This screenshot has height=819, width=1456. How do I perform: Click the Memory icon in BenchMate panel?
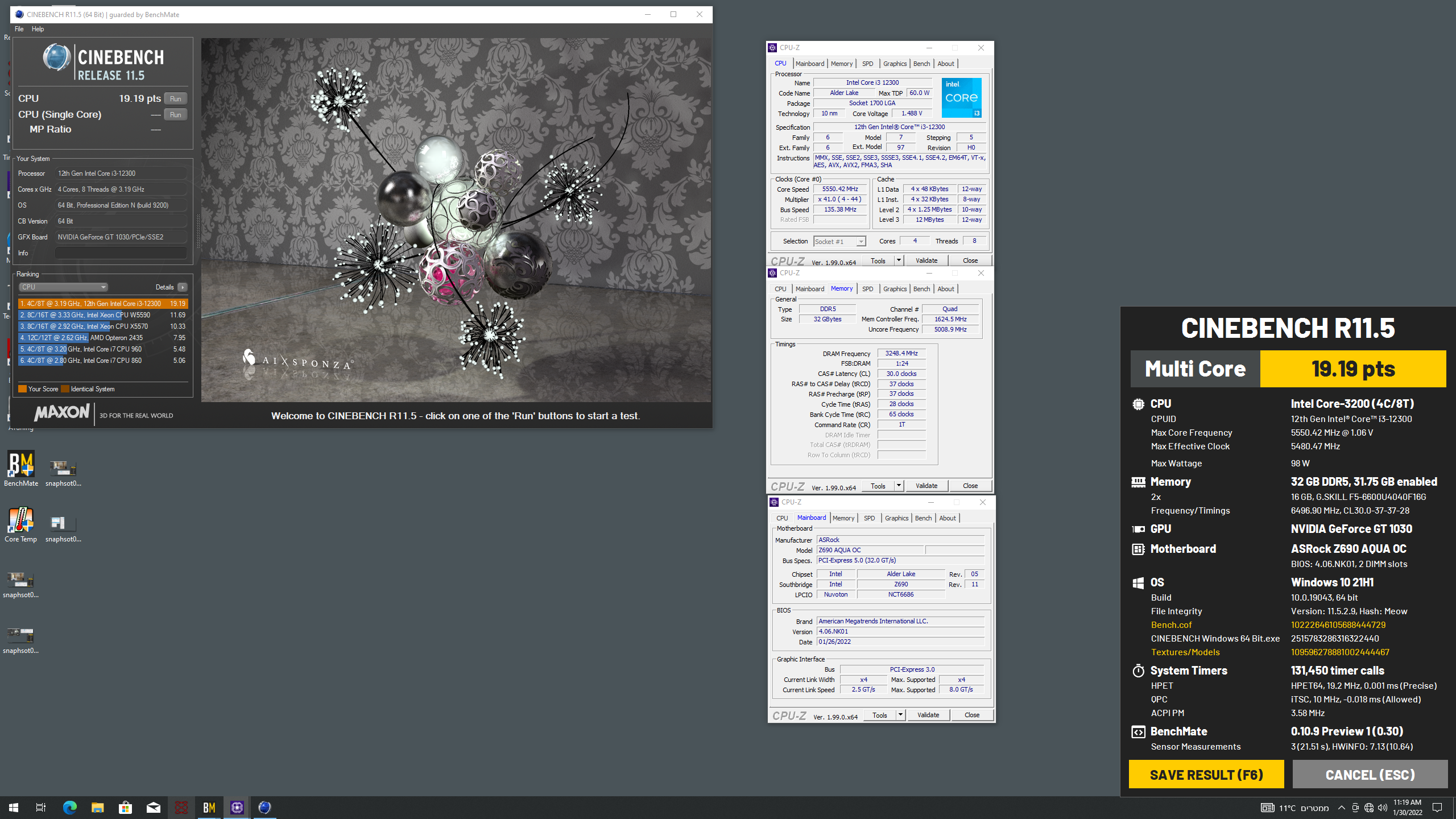coord(1138,482)
